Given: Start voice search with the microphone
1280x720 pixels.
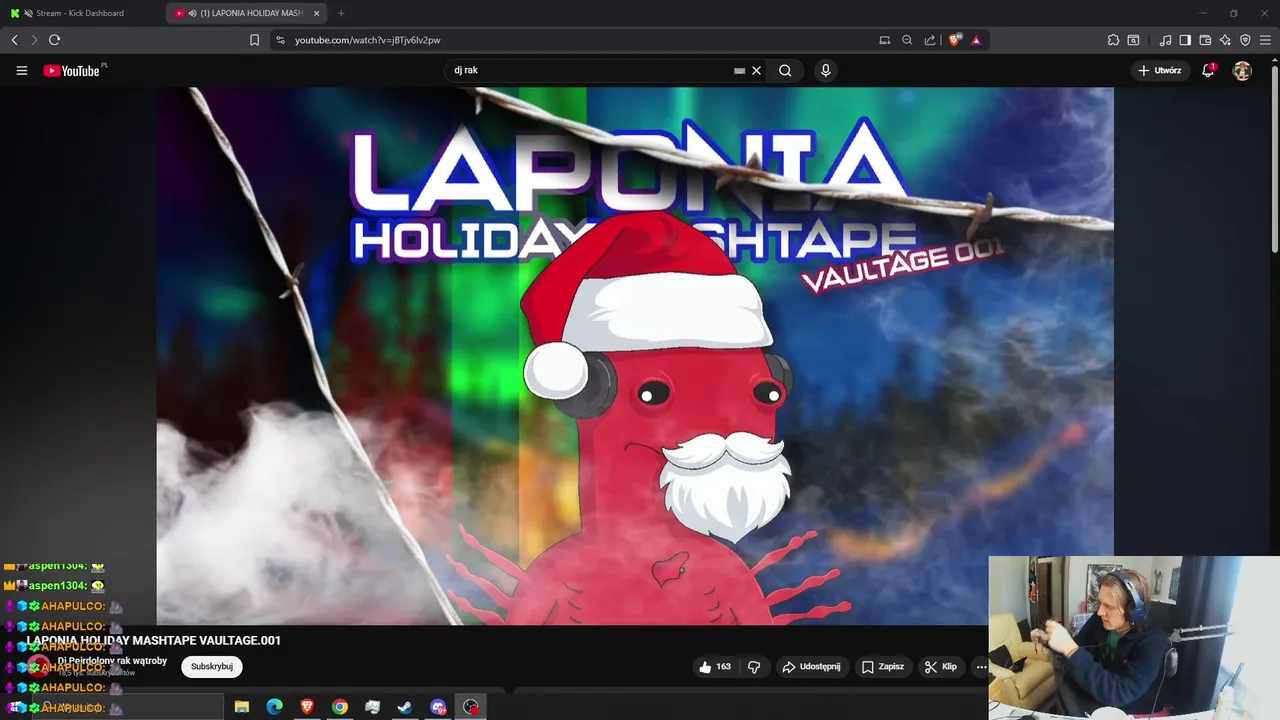Looking at the screenshot, I should (x=825, y=71).
